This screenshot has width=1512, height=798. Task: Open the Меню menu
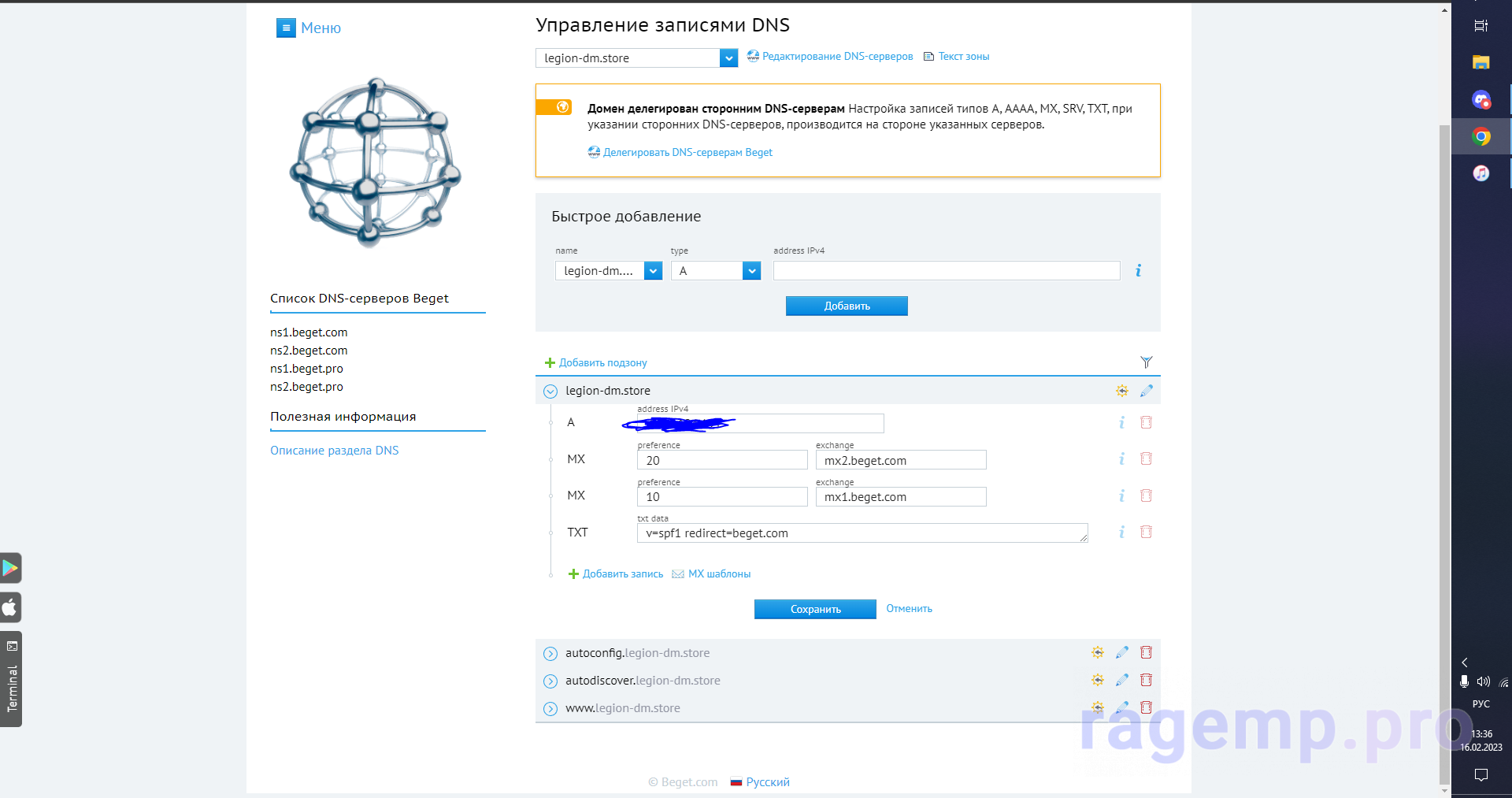pyautogui.click(x=309, y=28)
